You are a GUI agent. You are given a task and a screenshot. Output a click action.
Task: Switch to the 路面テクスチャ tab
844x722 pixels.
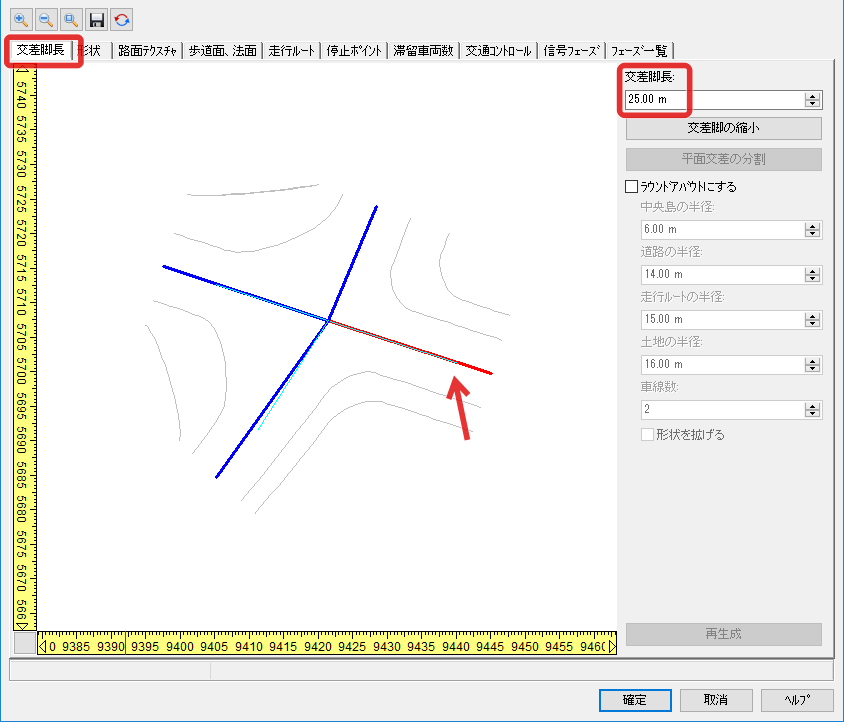(147, 51)
